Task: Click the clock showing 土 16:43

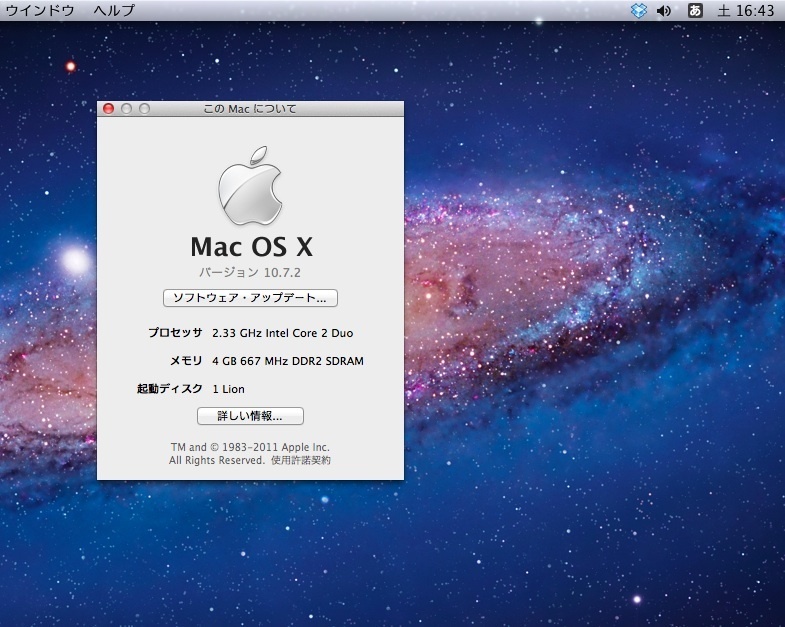Action: pyautogui.click(x=745, y=11)
